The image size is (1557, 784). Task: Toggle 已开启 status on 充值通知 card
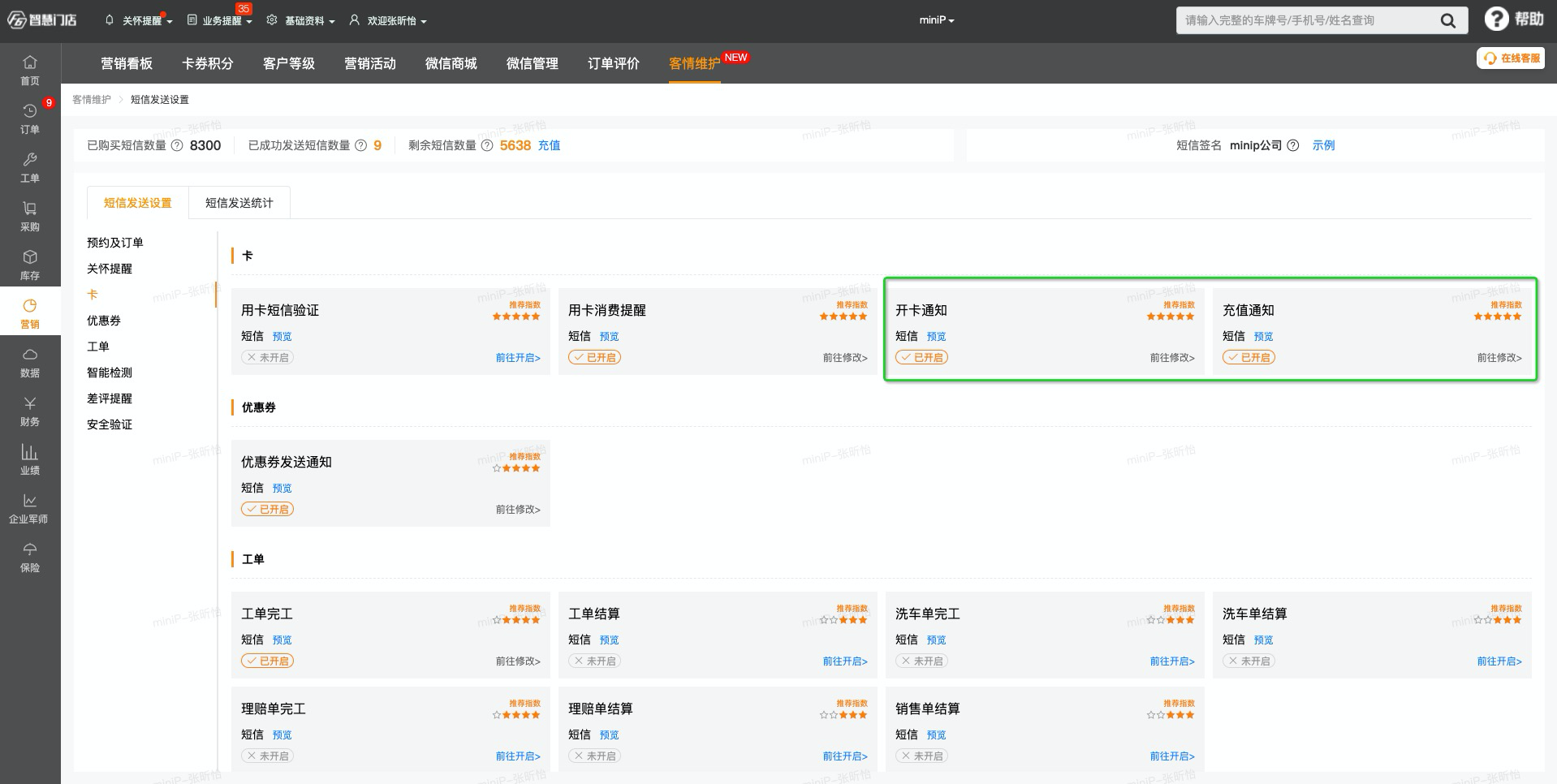1249,357
